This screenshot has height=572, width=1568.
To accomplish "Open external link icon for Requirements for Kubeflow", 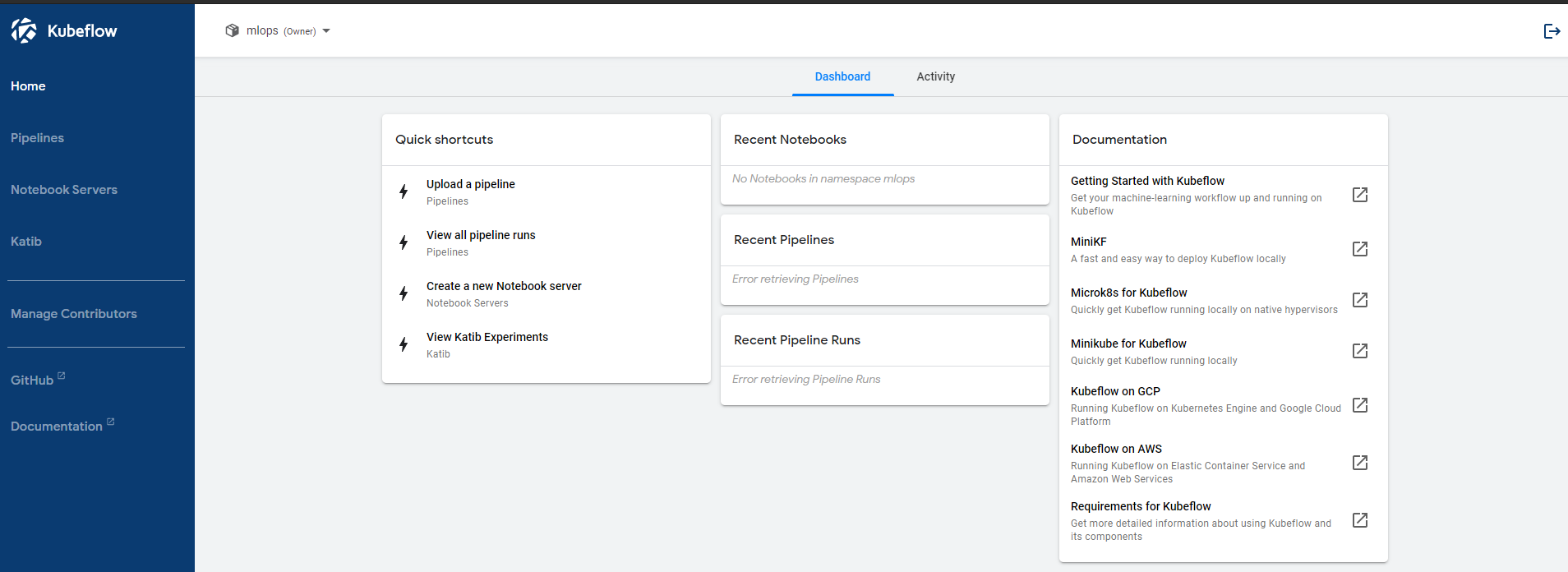I will (1360, 520).
